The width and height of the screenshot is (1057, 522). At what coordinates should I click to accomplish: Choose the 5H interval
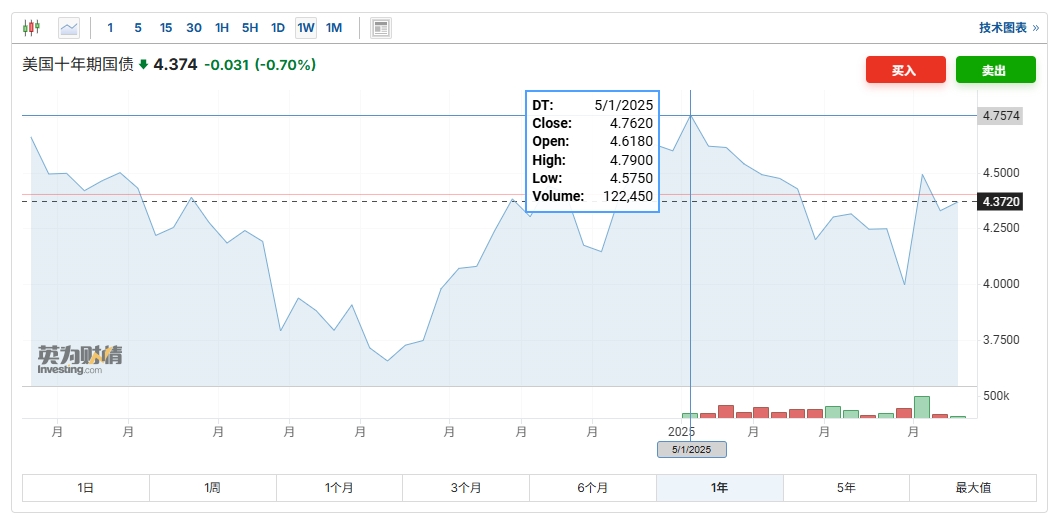tap(250, 28)
